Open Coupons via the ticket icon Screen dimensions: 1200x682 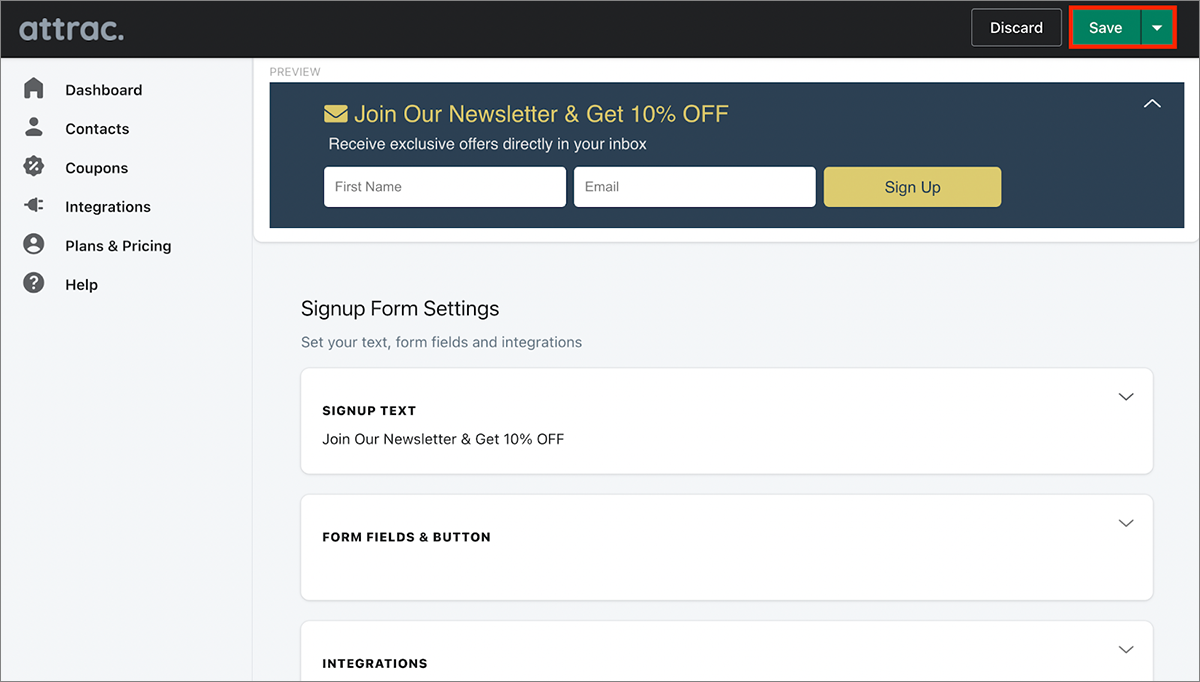click(x=33, y=167)
